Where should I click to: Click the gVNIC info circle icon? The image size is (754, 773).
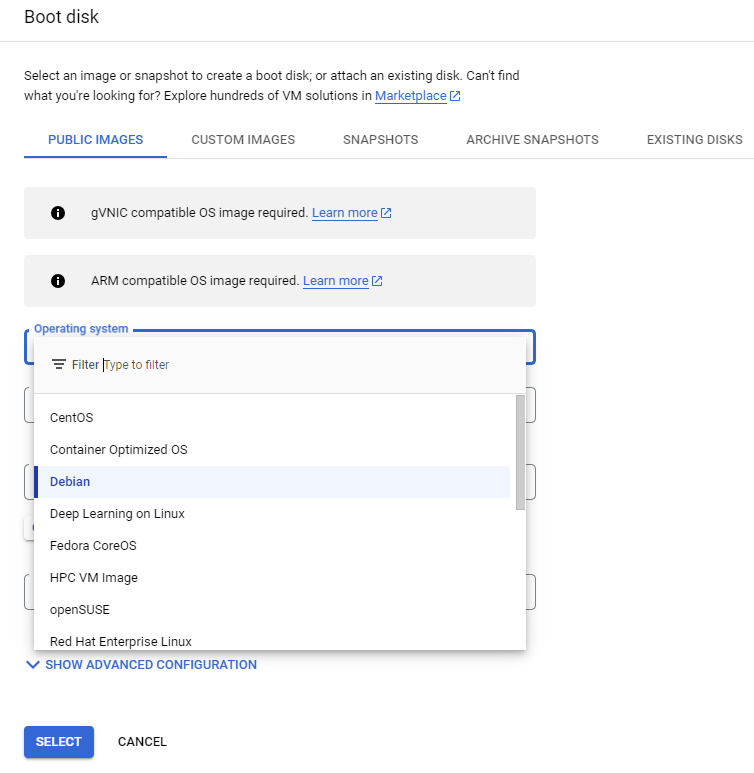click(x=58, y=213)
